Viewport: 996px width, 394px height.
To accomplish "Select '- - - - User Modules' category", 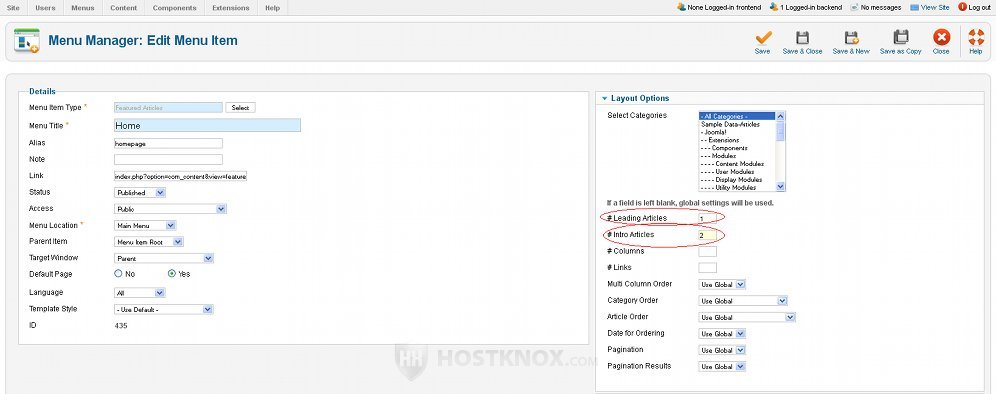I will tap(737, 172).
